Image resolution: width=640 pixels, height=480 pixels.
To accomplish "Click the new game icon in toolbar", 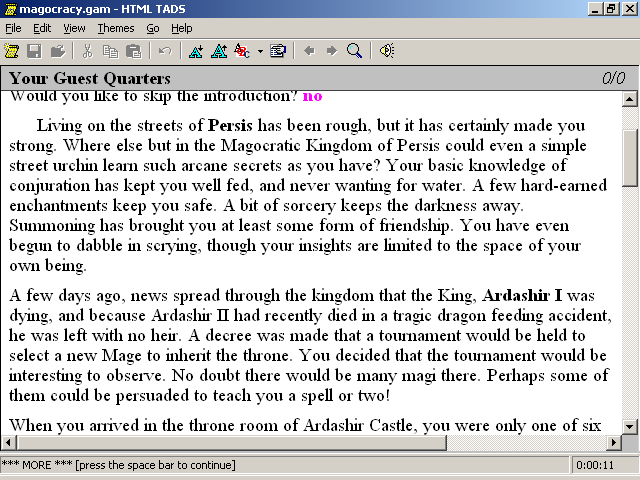I will [12, 50].
